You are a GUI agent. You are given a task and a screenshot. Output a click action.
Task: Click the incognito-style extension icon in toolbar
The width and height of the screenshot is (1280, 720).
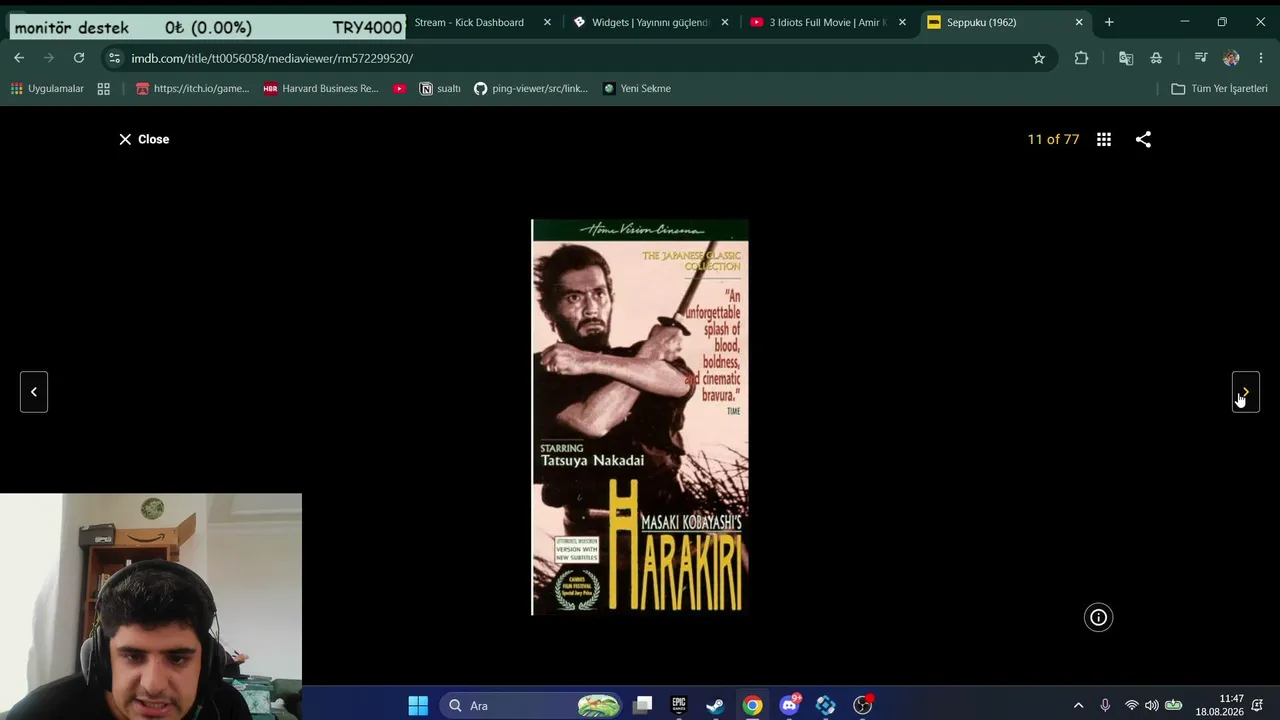[1156, 58]
